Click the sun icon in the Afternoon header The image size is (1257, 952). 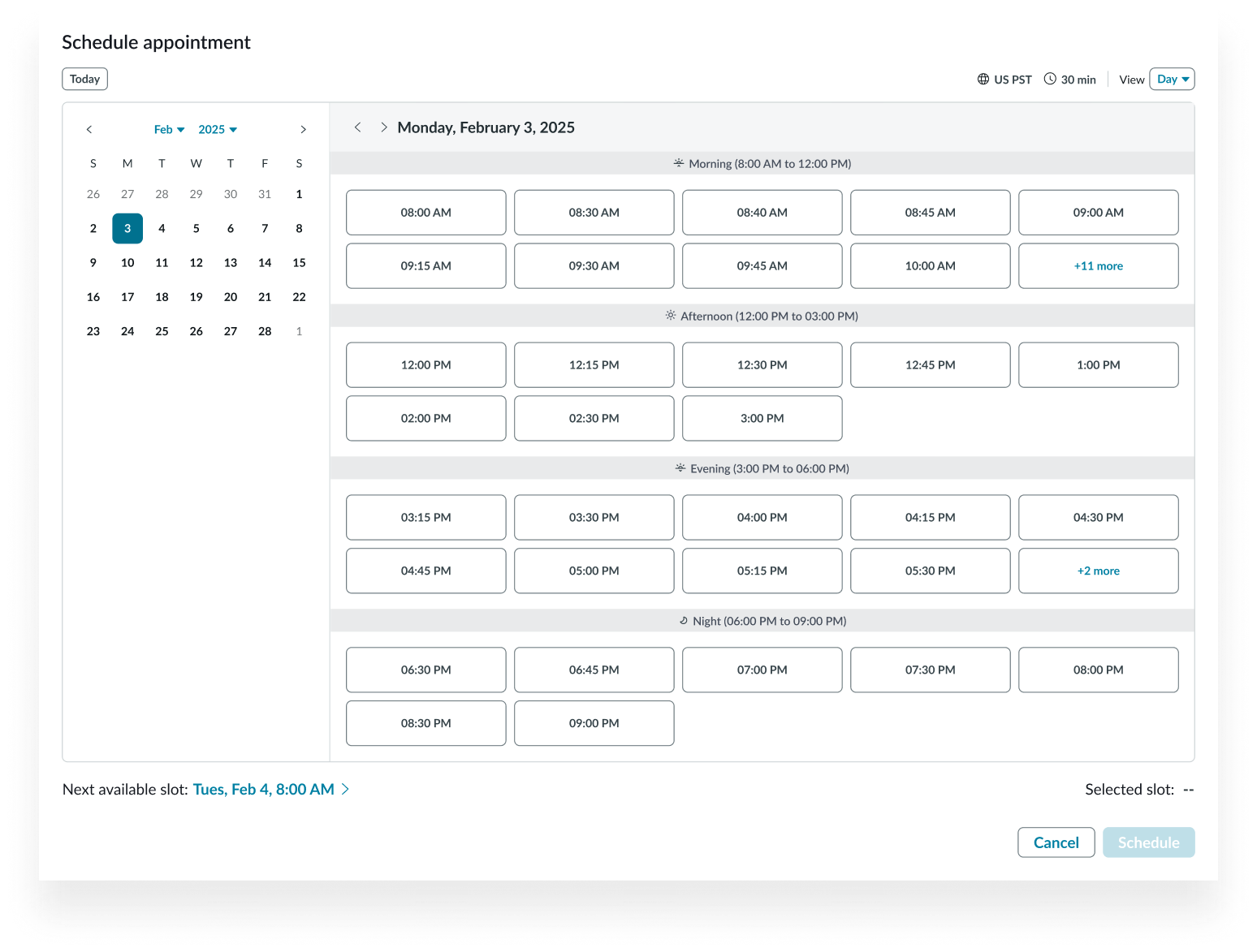(x=670, y=315)
